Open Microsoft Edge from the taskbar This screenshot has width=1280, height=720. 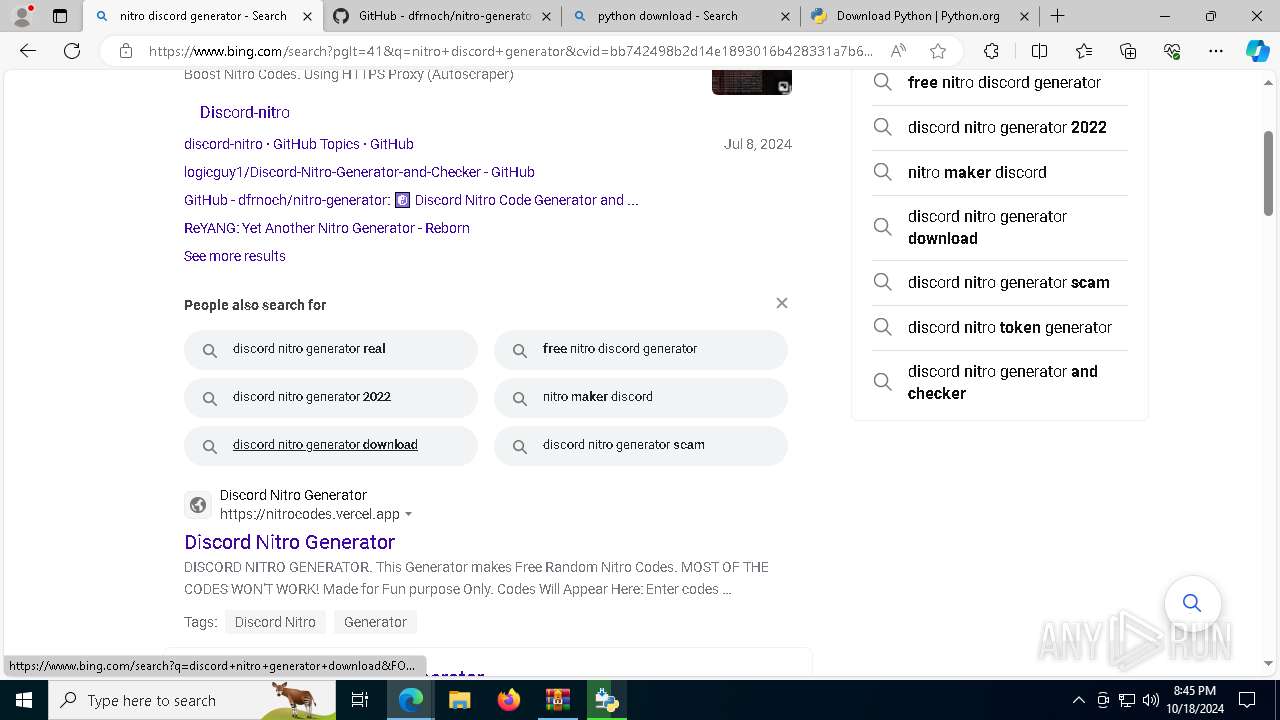coord(411,700)
